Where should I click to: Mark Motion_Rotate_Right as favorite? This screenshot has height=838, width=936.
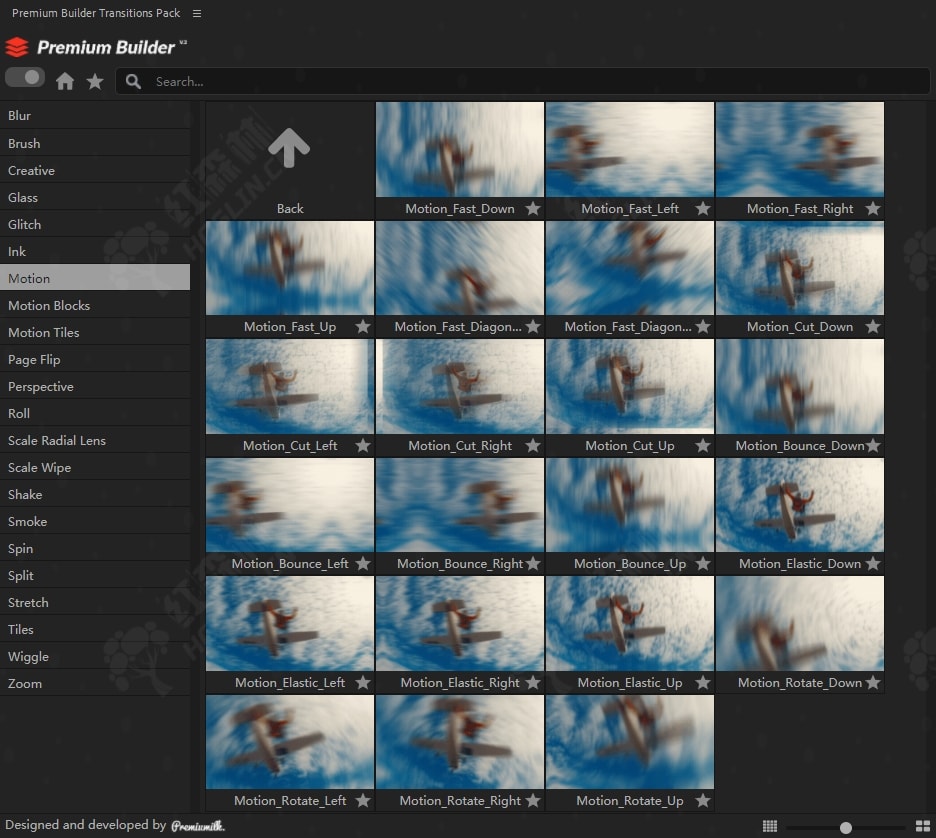[533, 800]
